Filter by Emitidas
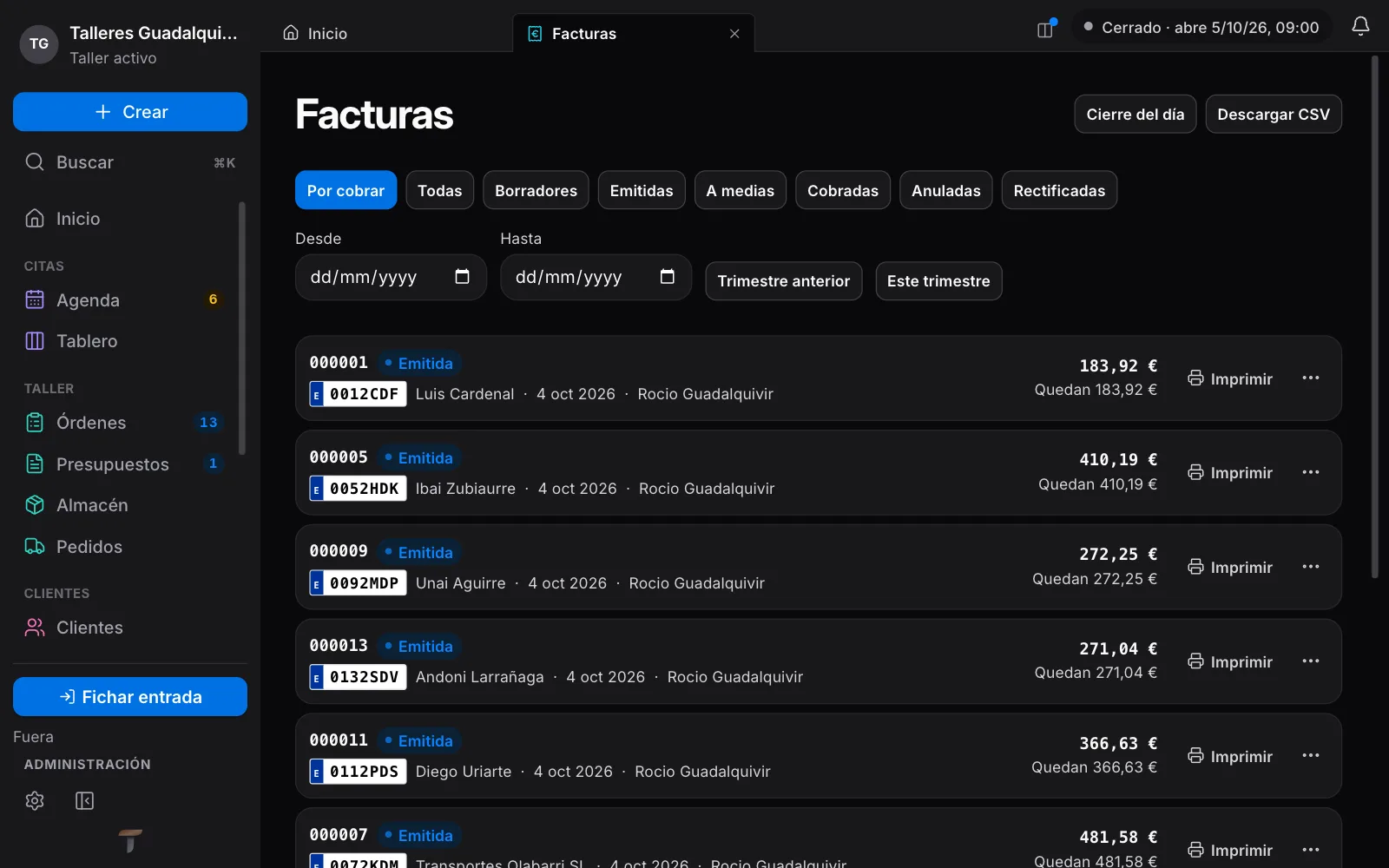 pos(642,190)
